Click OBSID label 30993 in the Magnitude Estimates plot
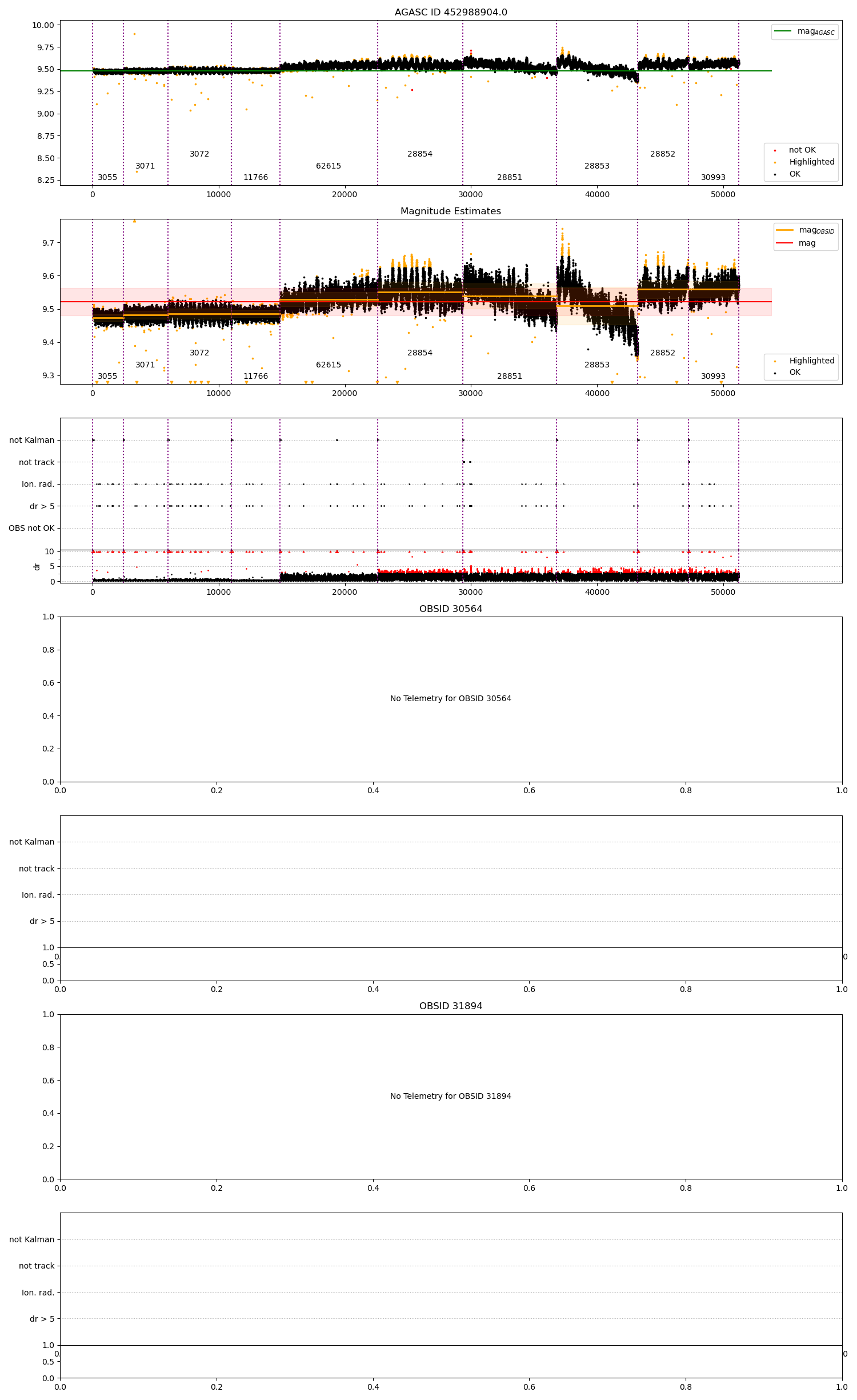 tap(713, 377)
